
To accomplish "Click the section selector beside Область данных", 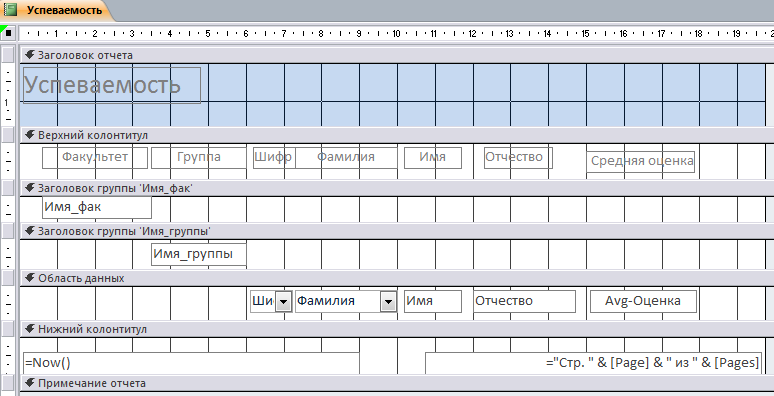I will tap(8, 278).
